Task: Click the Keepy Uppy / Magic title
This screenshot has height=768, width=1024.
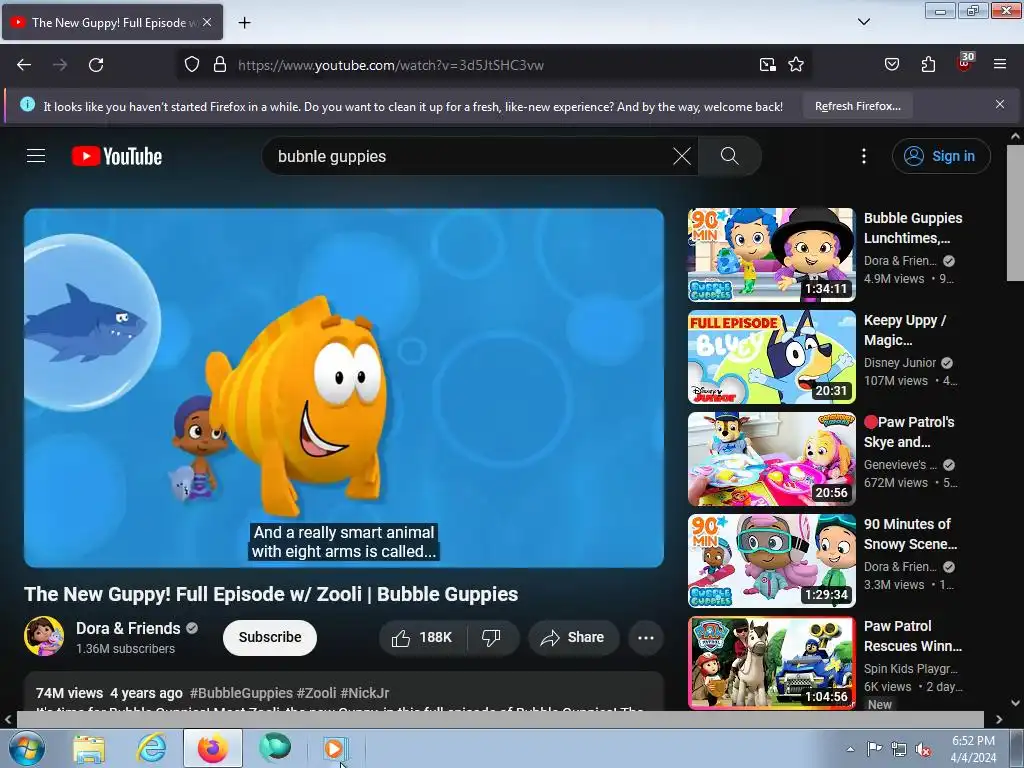Action: coord(904,330)
